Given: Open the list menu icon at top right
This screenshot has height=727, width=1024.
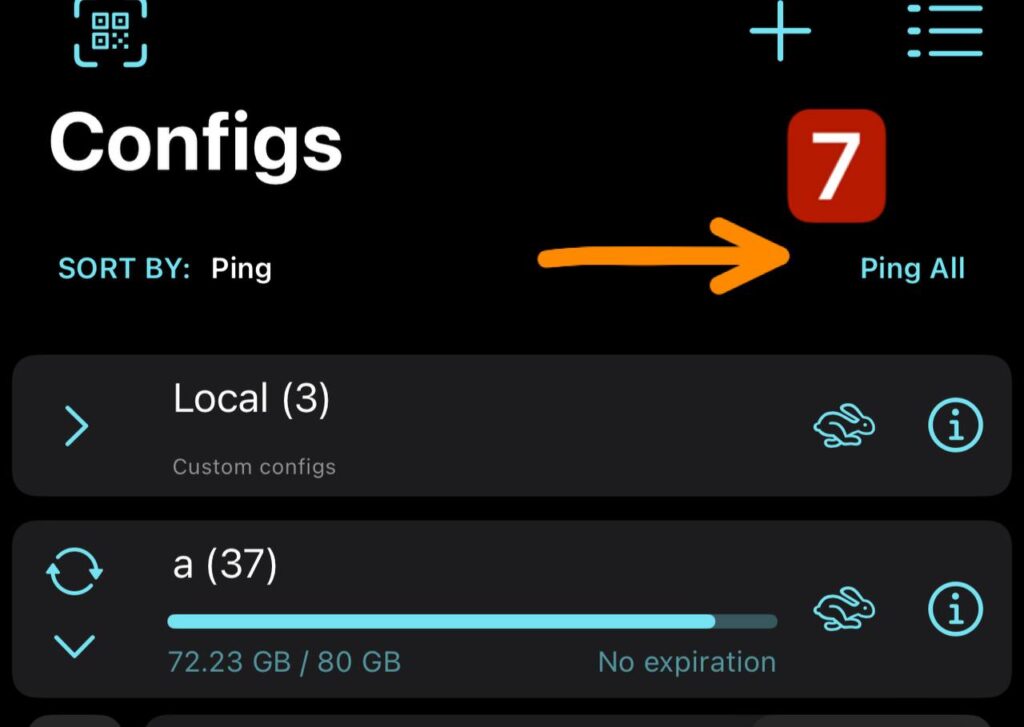Looking at the screenshot, I should (x=945, y=30).
